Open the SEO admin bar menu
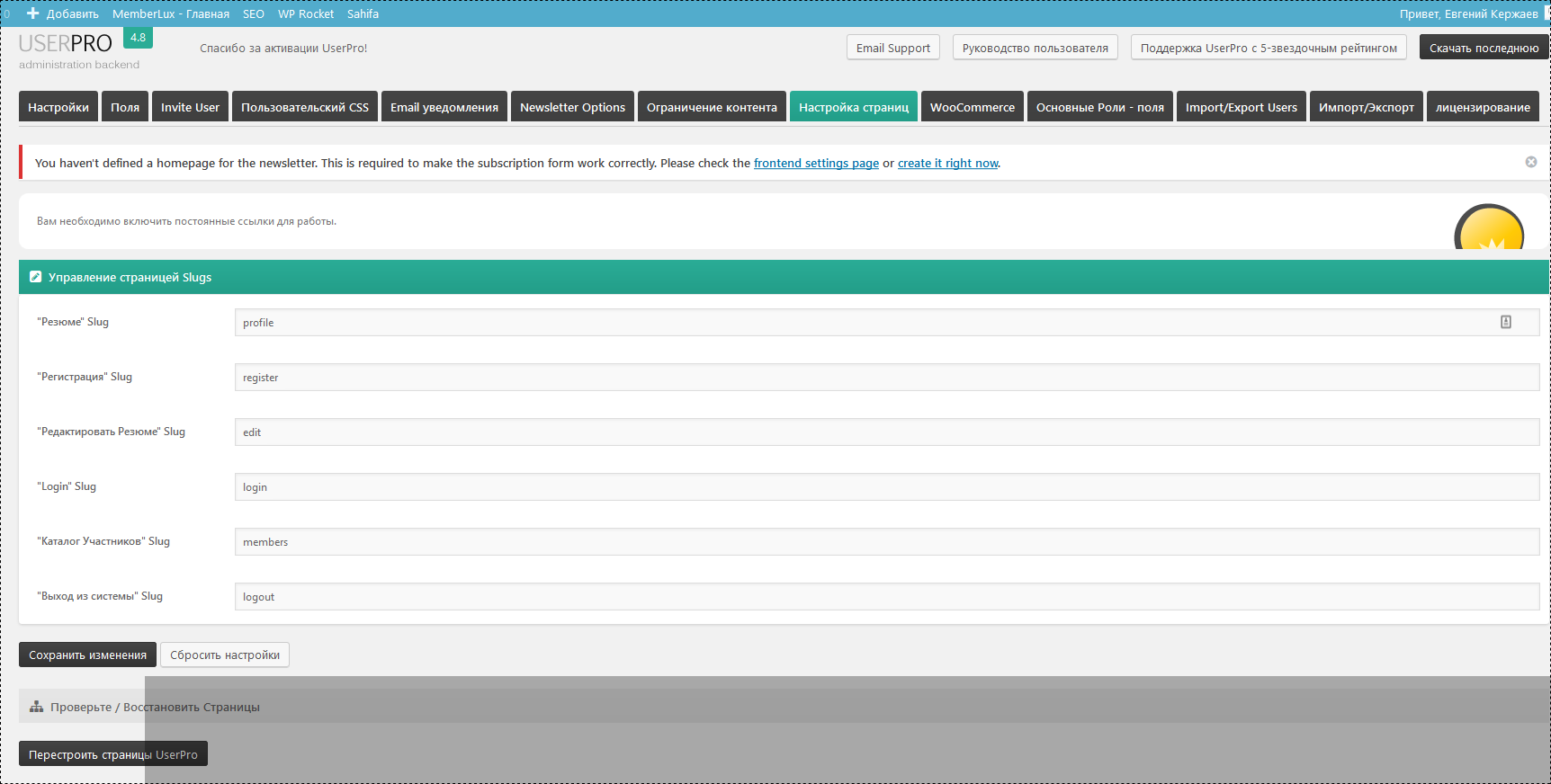The image size is (1551, 784). click(254, 13)
